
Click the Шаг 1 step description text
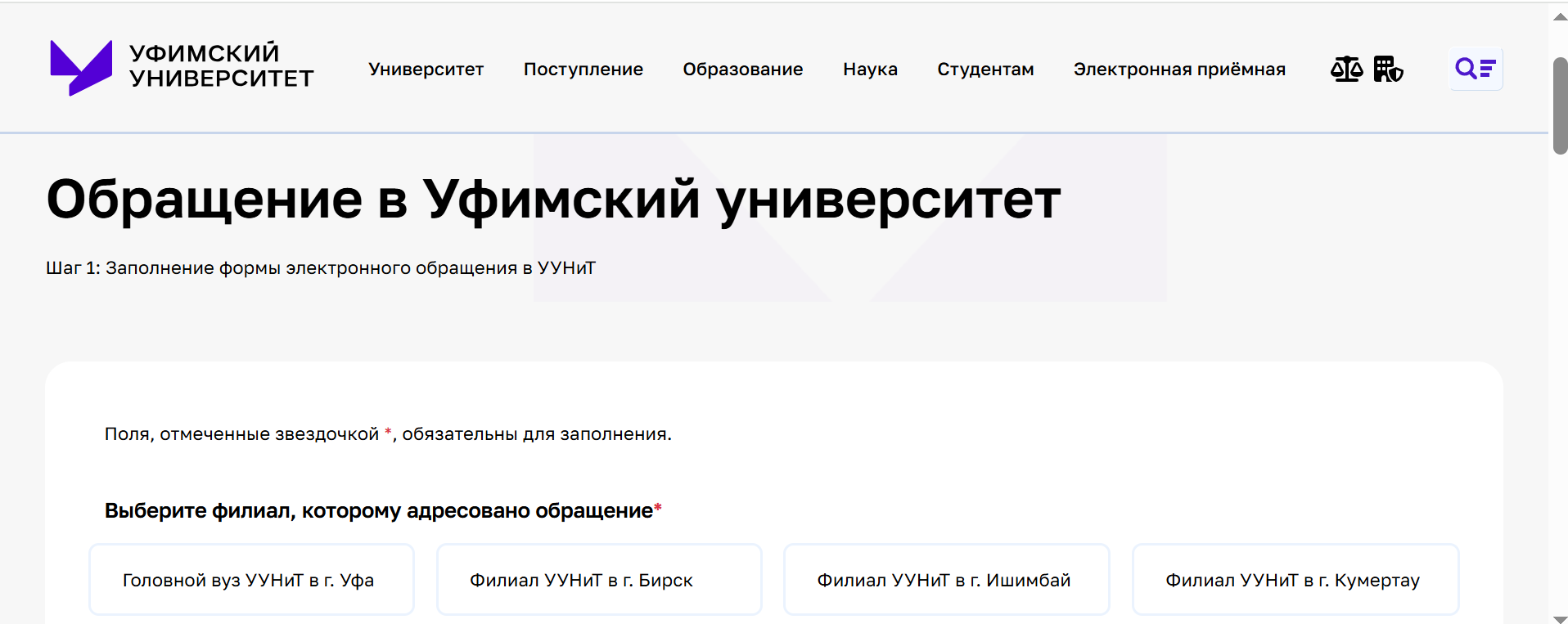[321, 268]
